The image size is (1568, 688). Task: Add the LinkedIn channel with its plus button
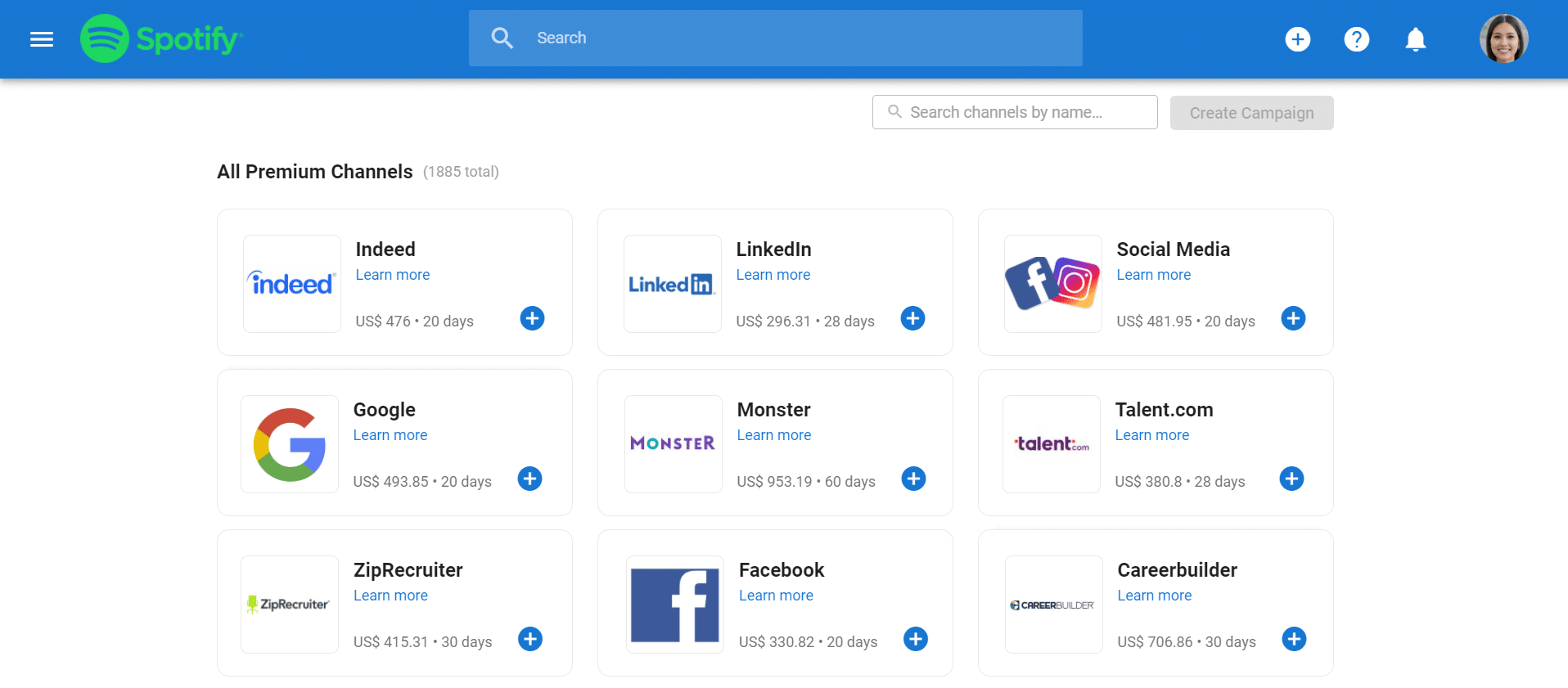point(913,318)
